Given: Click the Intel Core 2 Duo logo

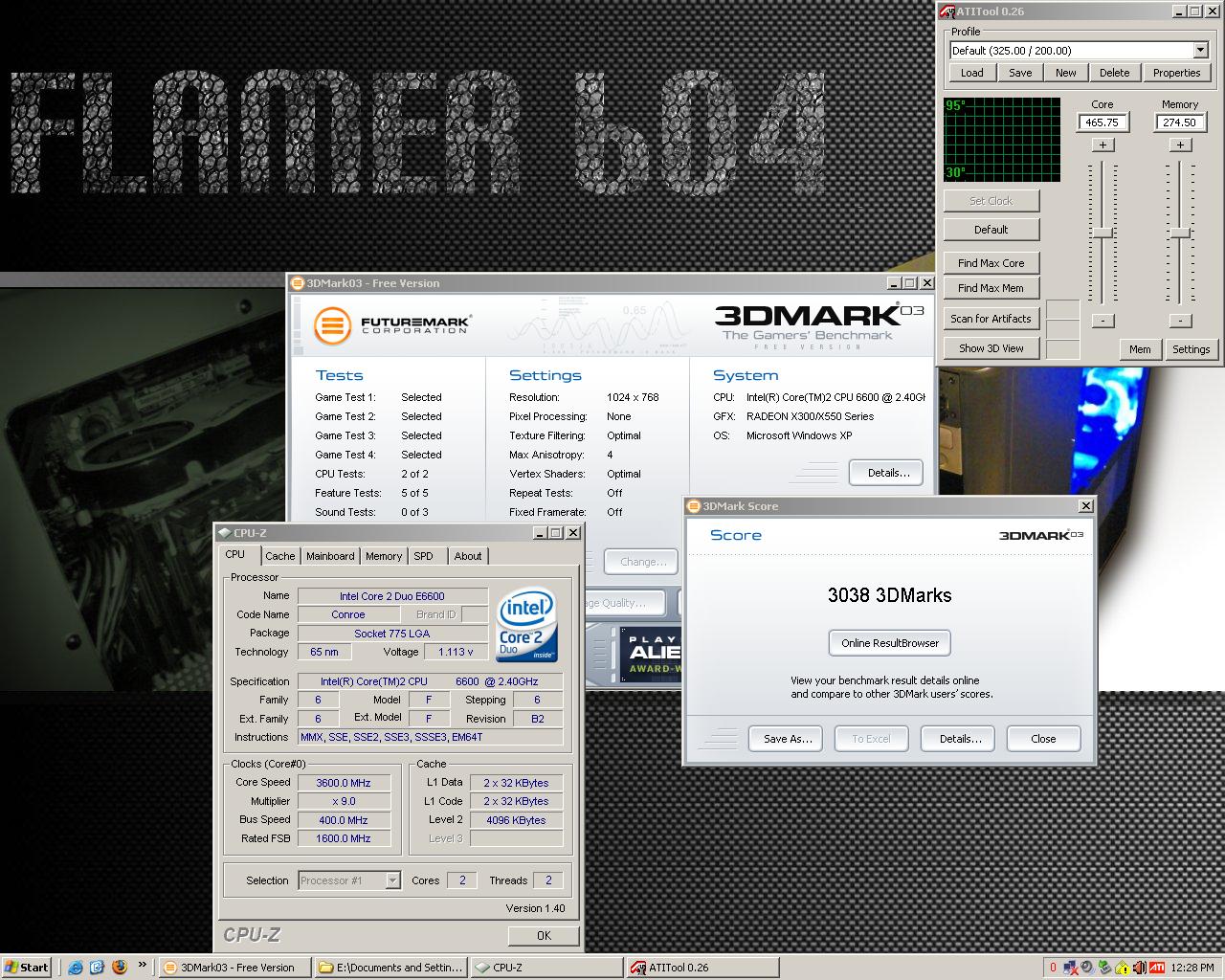Looking at the screenshot, I should pos(526,626).
